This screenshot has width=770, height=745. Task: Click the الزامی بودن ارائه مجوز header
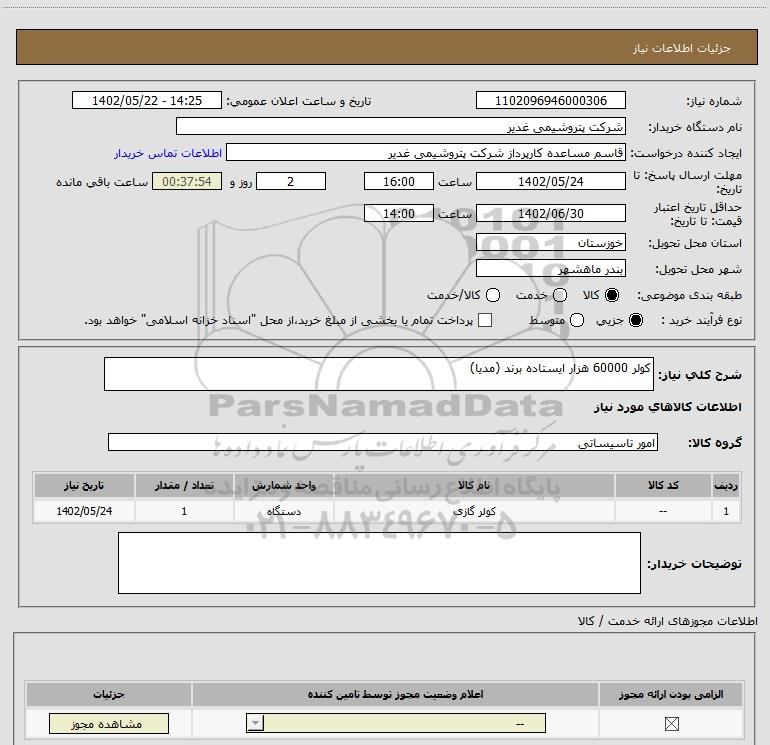pyautogui.click(x=671, y=694)
